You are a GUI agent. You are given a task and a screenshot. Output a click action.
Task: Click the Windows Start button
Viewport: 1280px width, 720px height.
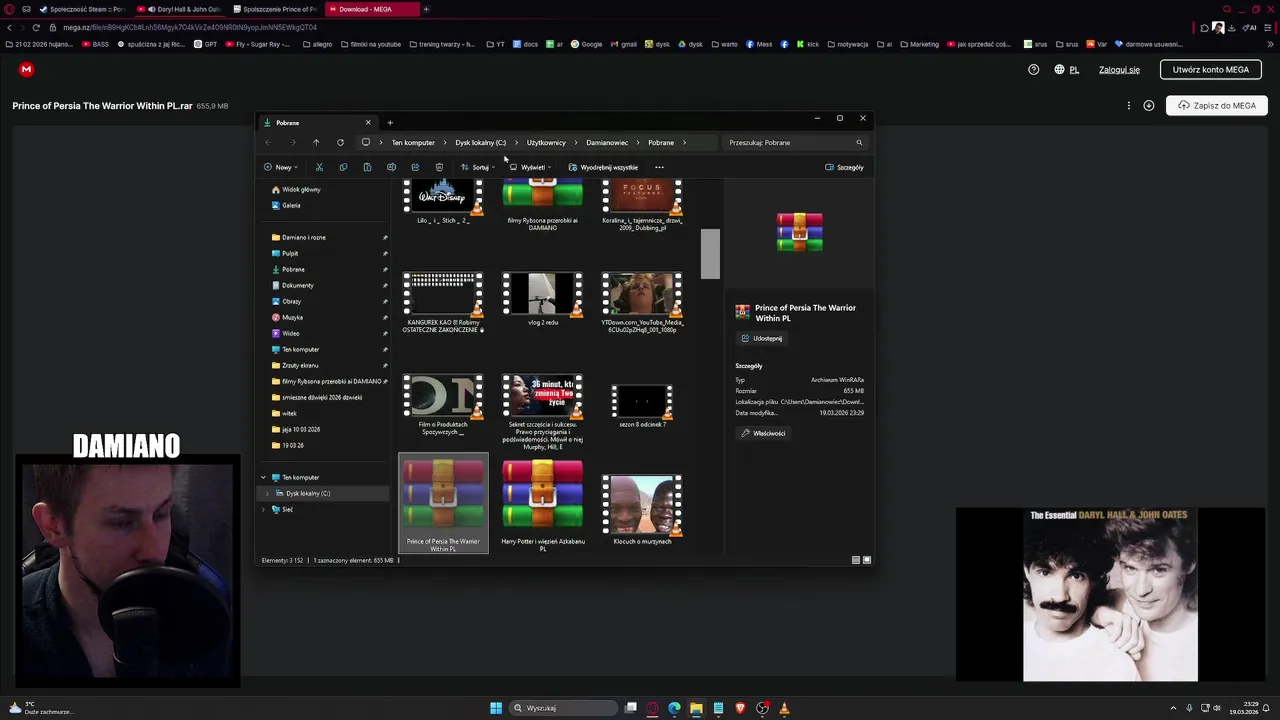coord(496,708)
